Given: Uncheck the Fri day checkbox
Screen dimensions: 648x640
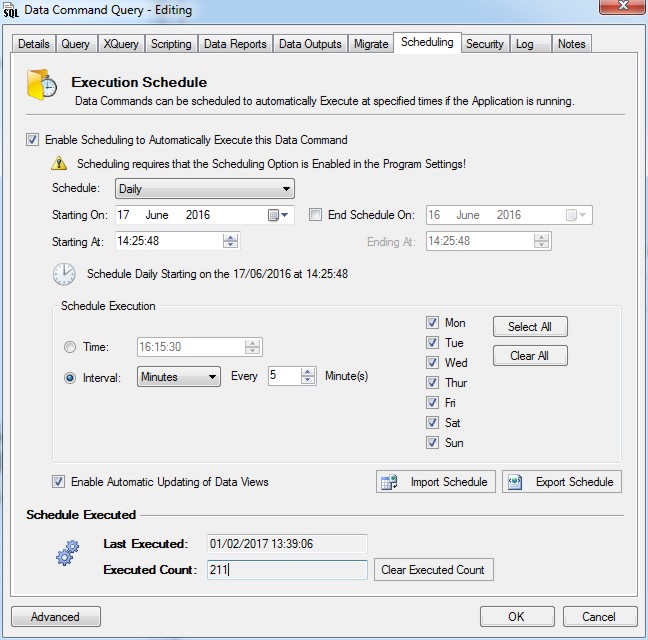Looking at the screenshot, I should tap(432, 402).
